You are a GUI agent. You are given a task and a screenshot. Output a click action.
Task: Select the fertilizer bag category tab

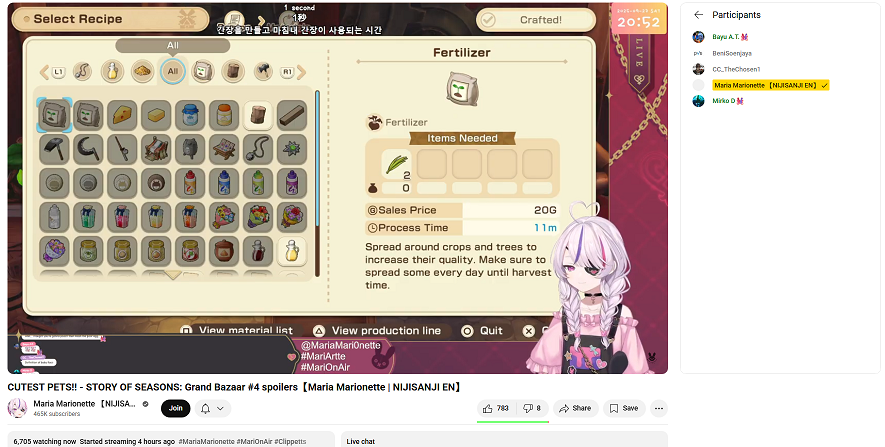[x=203, y=72]
